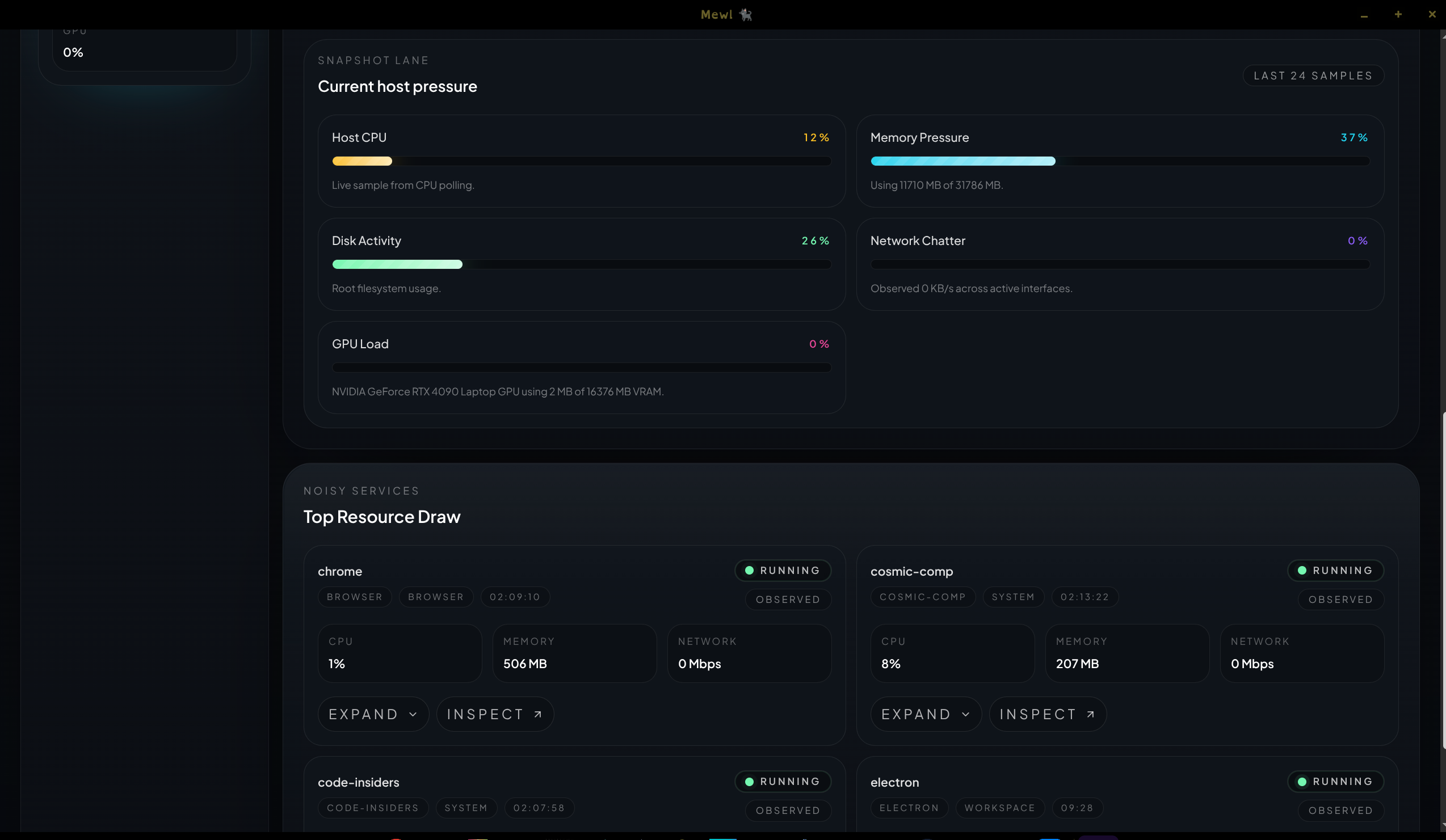The height and width of the screenshot is (840, 1446).
Task: Click the green RUNNING status dot for chrome
Action: click(x=749, y=570)
